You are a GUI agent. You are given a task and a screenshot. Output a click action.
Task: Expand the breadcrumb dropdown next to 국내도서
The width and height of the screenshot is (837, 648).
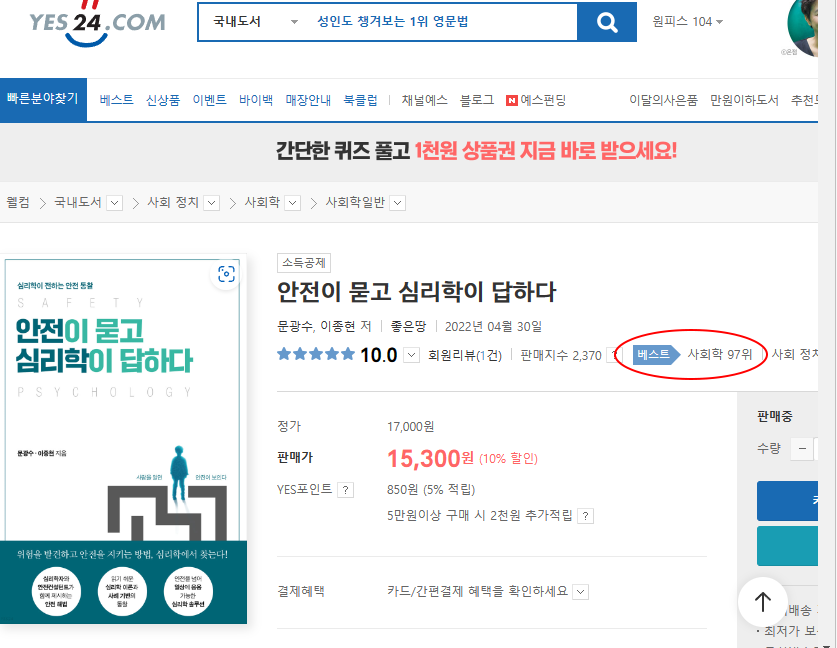pos(115,203)
